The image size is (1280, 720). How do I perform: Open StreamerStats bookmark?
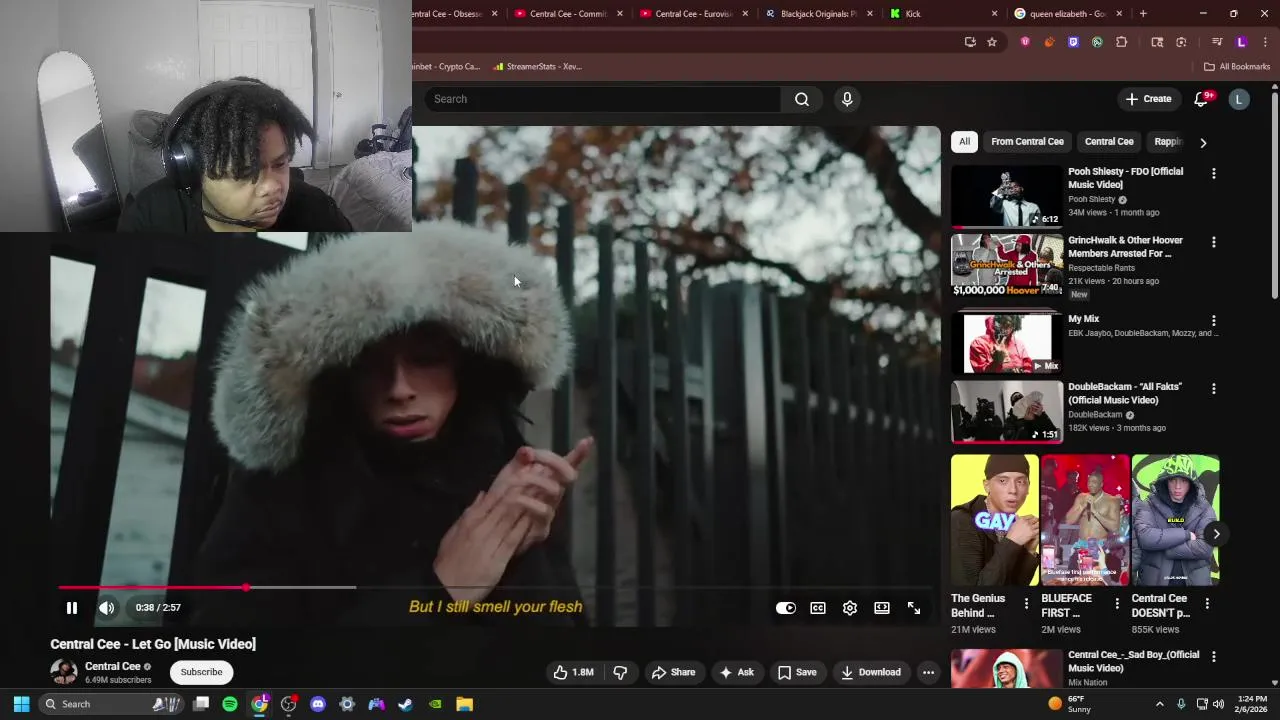538,67
